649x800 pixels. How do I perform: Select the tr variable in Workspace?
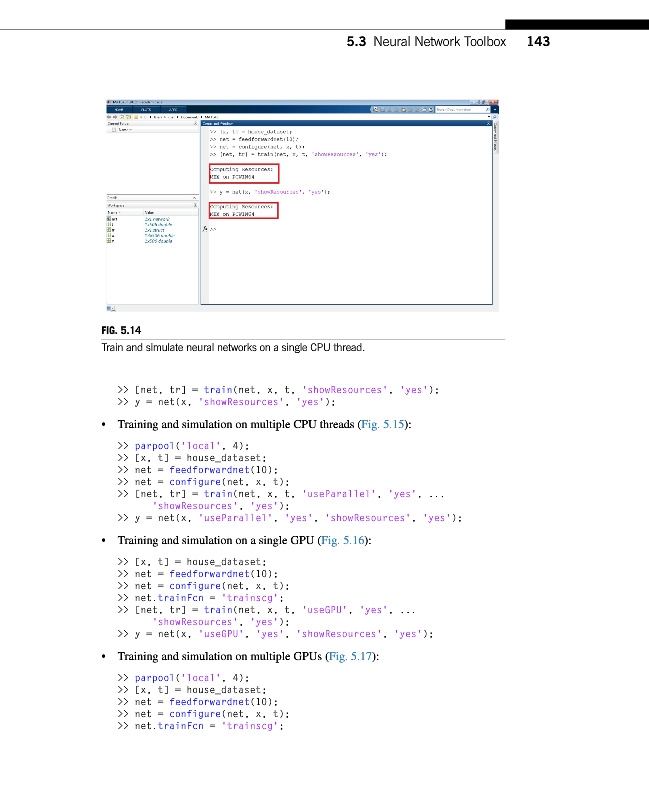pos(112,229)
